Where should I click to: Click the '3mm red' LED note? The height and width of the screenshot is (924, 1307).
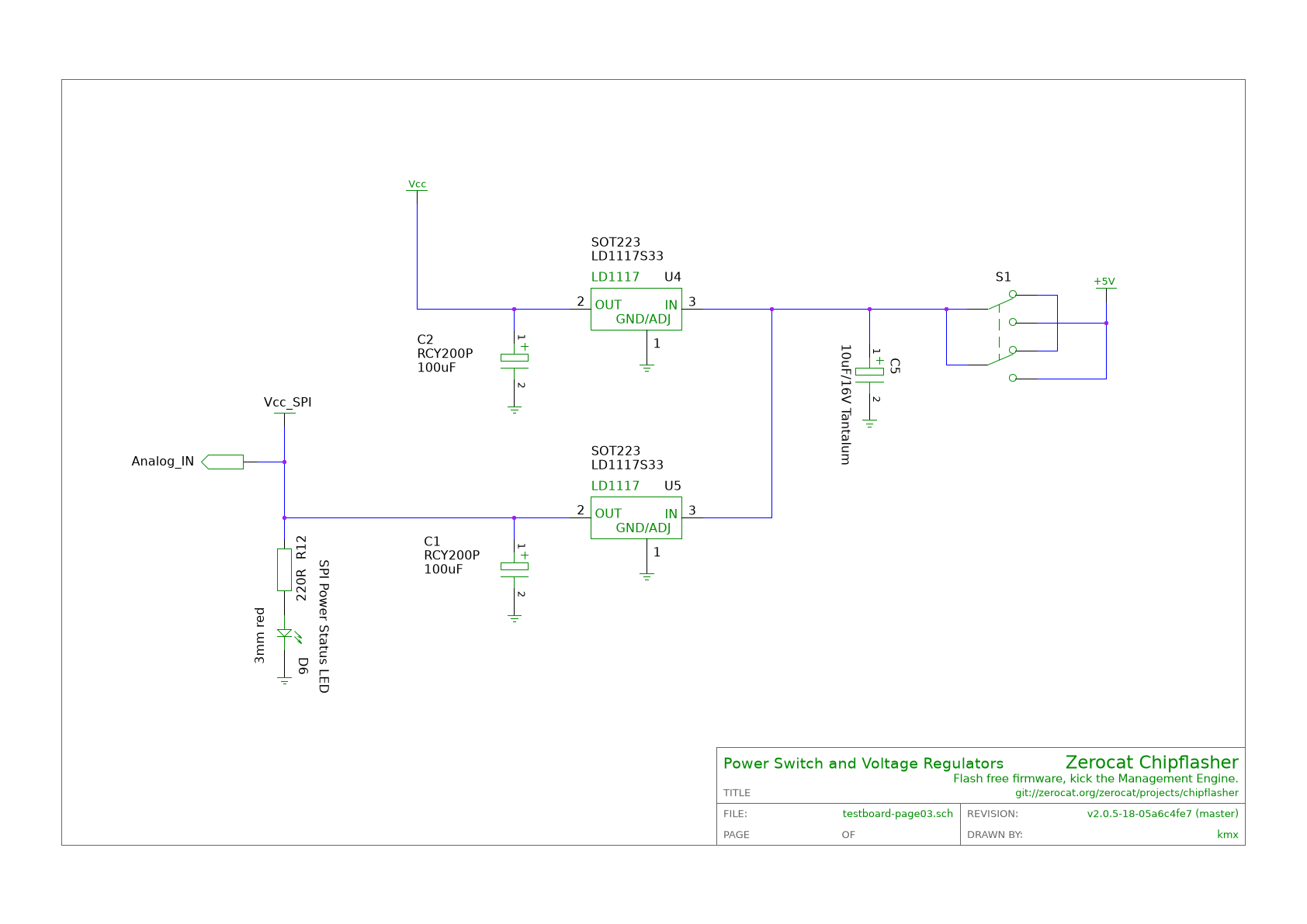[x=259, y=635]
